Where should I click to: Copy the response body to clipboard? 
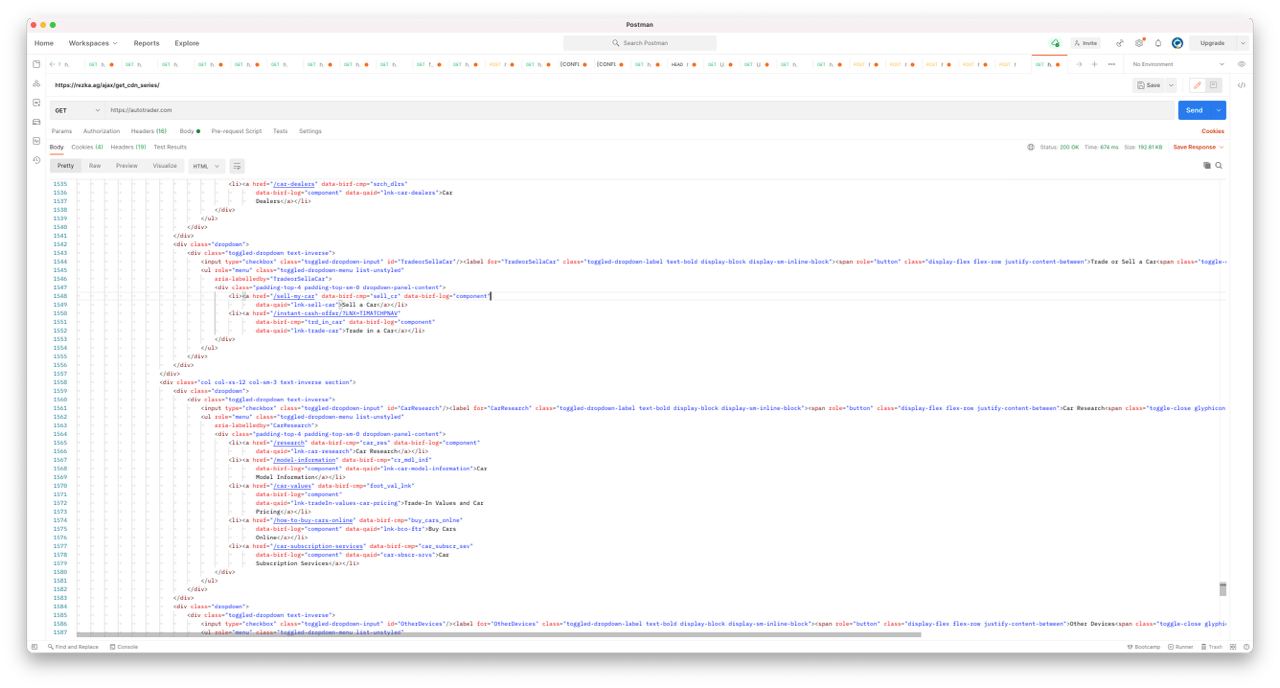coord(1207,166)
